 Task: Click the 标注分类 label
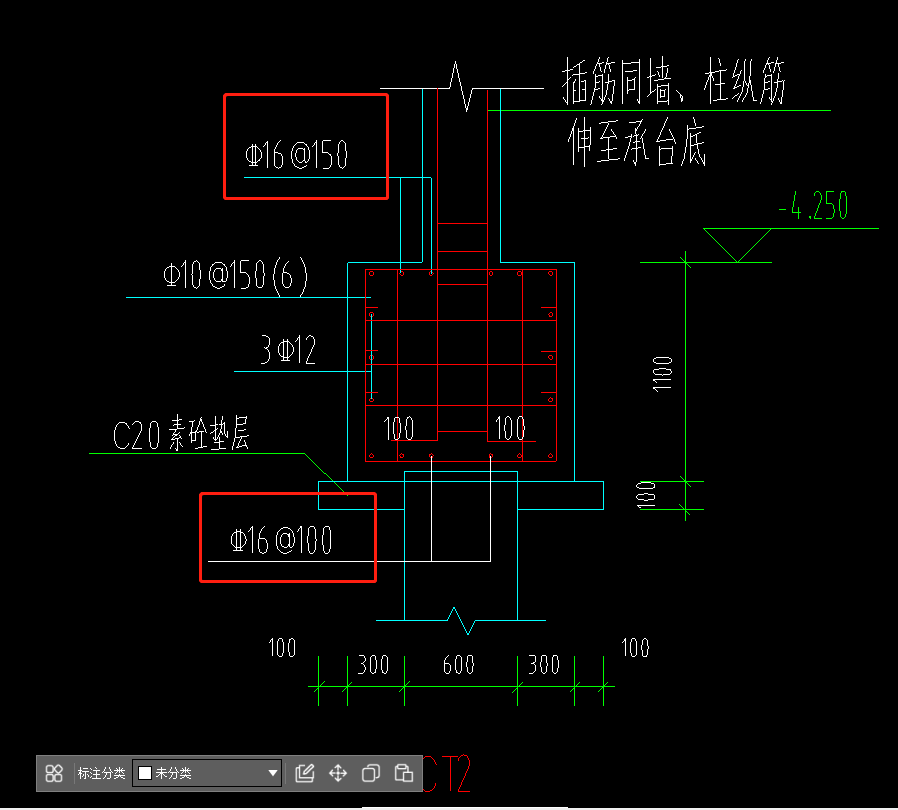(x=101, y=773)
